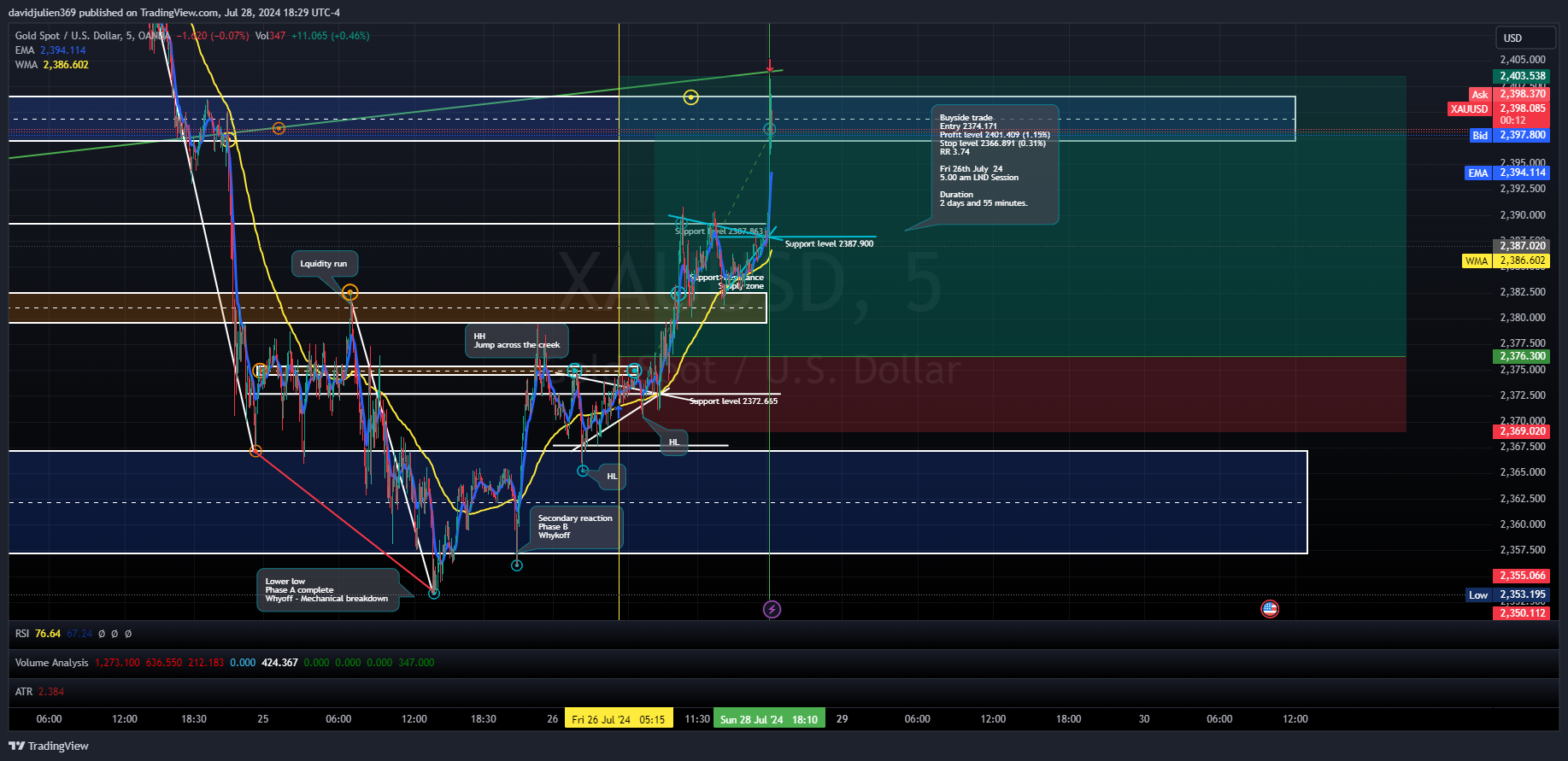Viewport: 1568px width, 761px height.
Task: Click the 2,405.000 price scale label
Action: coord(1523,60)
